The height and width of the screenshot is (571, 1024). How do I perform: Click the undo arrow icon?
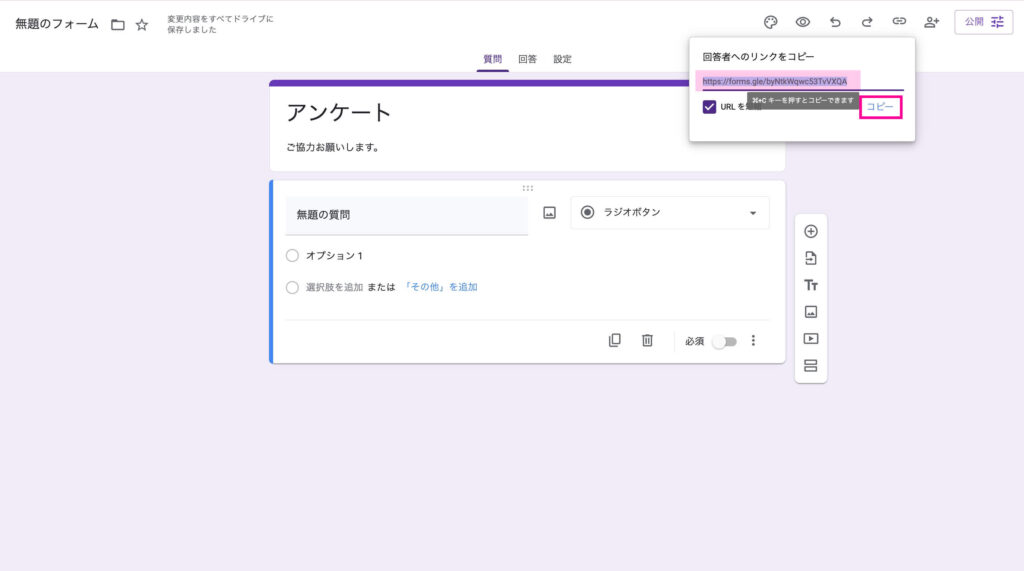[x=835, y=22]
